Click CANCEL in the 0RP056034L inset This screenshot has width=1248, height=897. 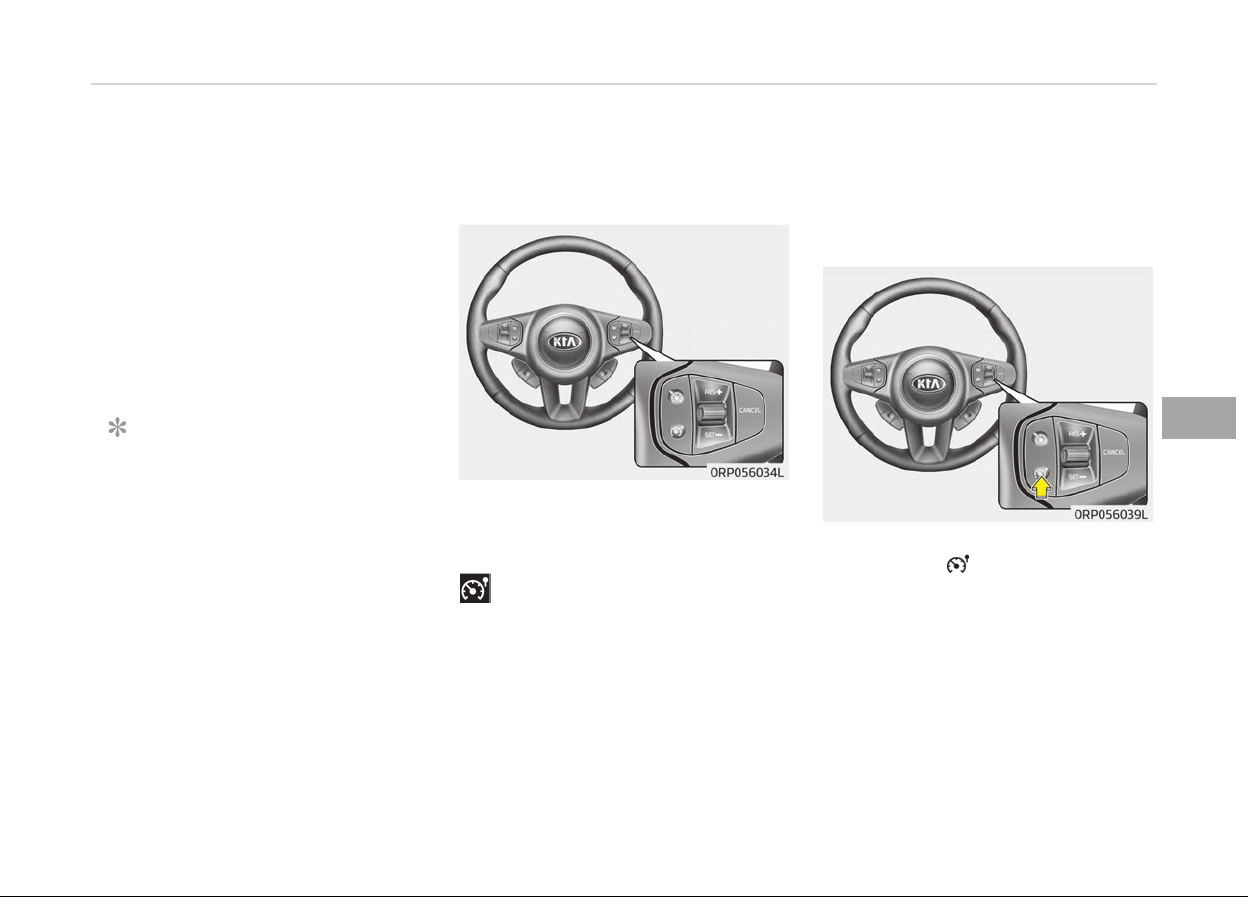(751, 411)
